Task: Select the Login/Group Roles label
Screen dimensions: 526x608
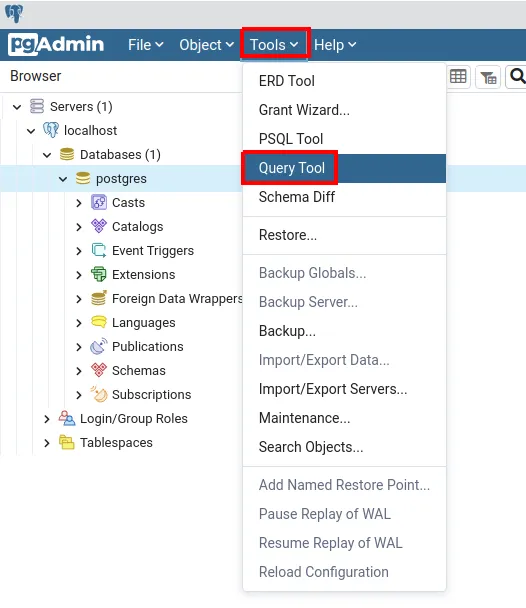Action: pos(134,419)
